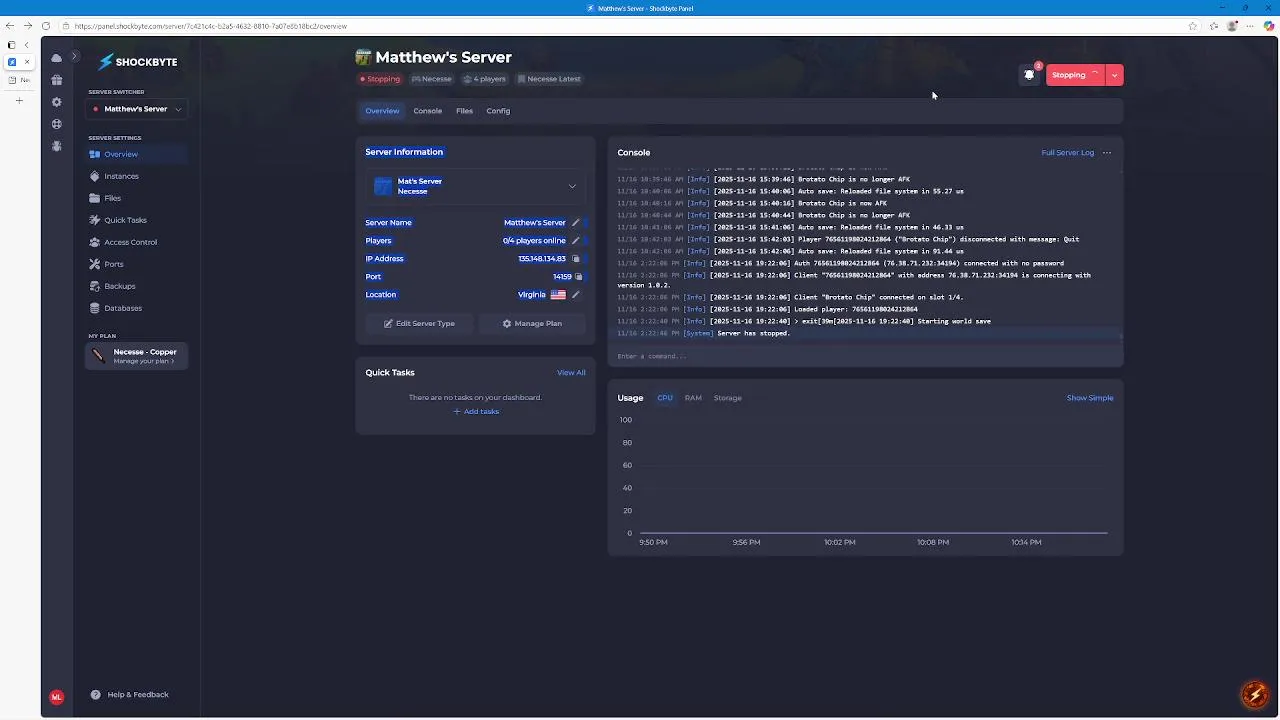
Task: Select the RAM usage tab
Action: pos(693,398)
